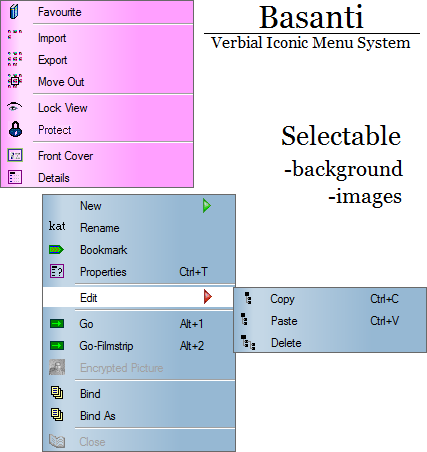Click the -background text line
The image size is (427, 452).
tap(344, 169)
